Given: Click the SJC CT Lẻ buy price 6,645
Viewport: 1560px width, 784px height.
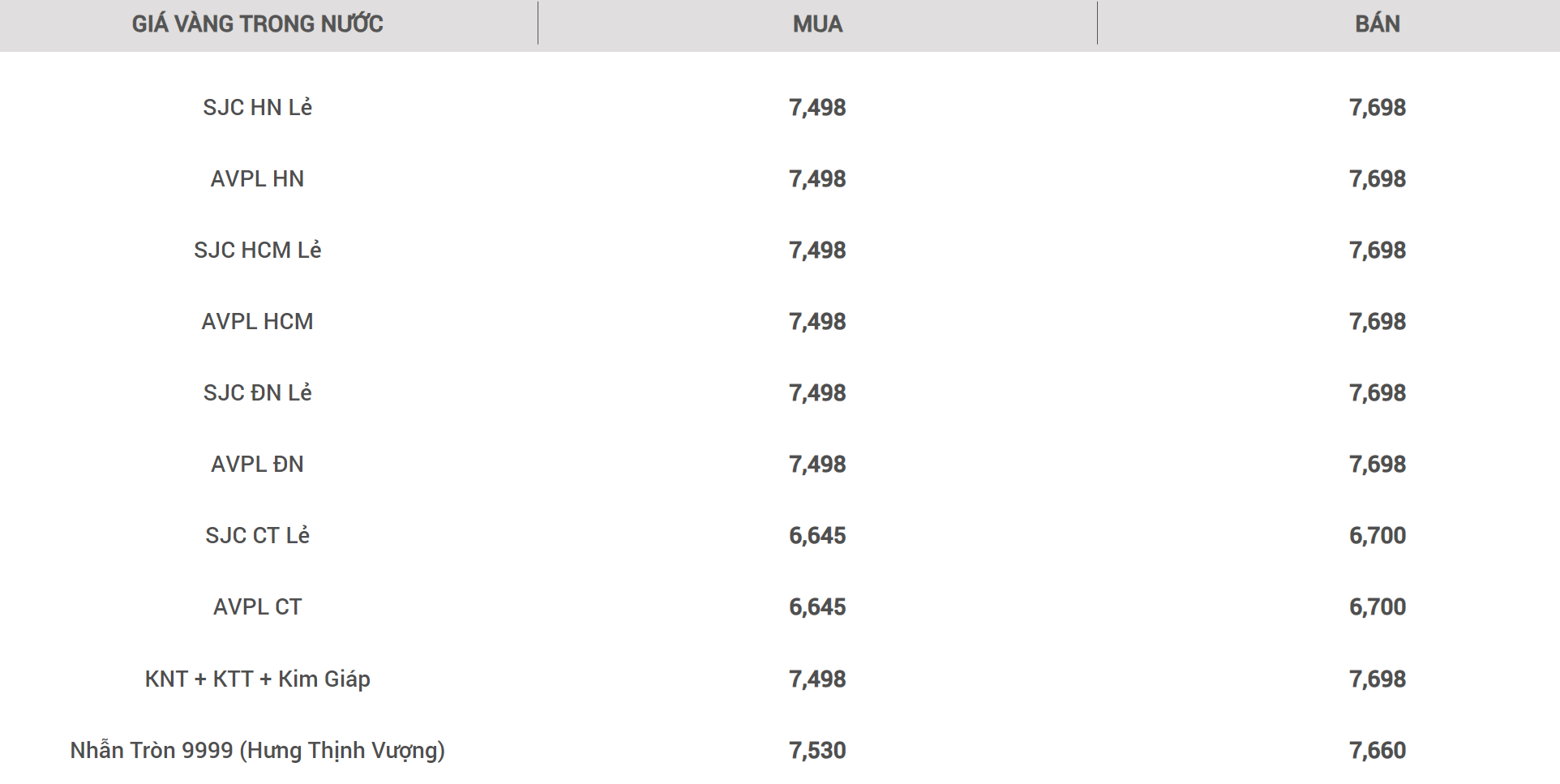Looking at the screenshot, I should [x=817, y=535].
